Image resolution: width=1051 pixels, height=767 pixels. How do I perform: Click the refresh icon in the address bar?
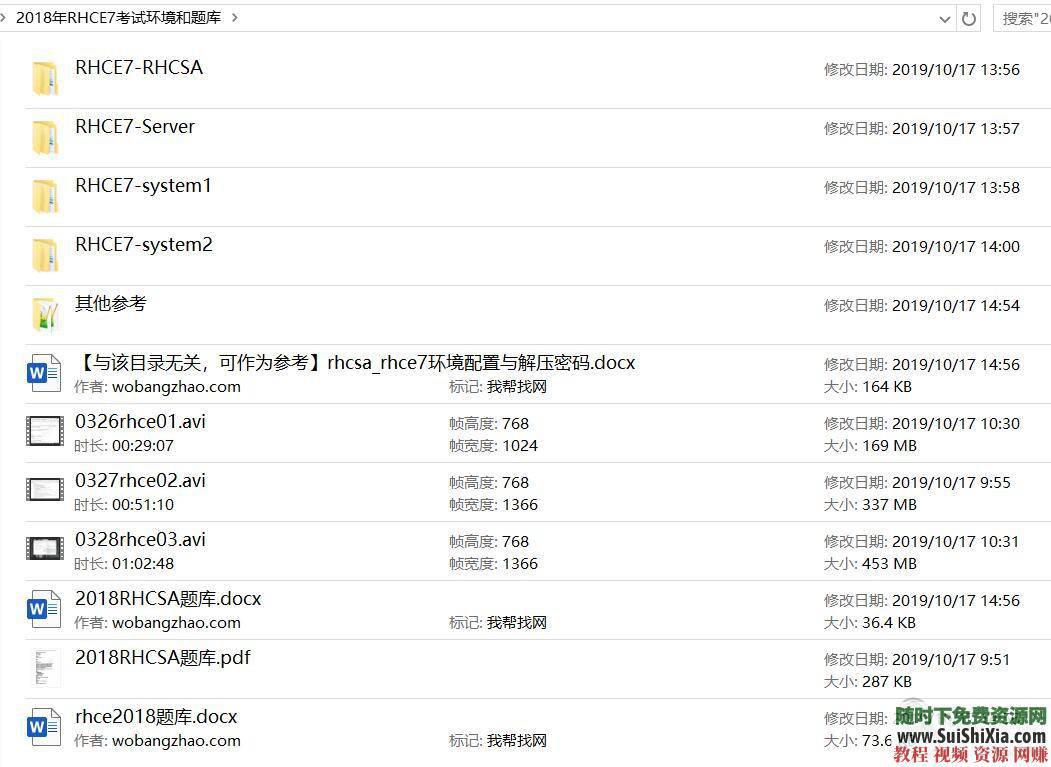[968, 18]
